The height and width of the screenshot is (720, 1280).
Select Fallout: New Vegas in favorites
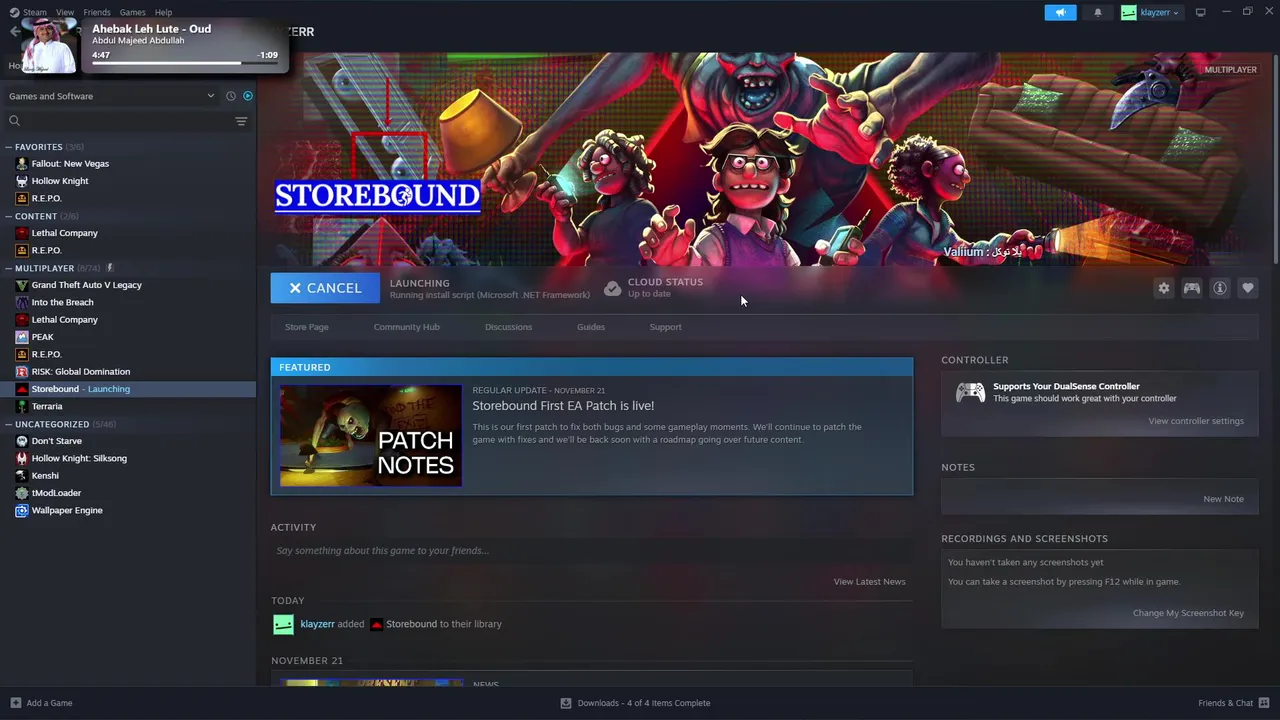tap(70, 164)
